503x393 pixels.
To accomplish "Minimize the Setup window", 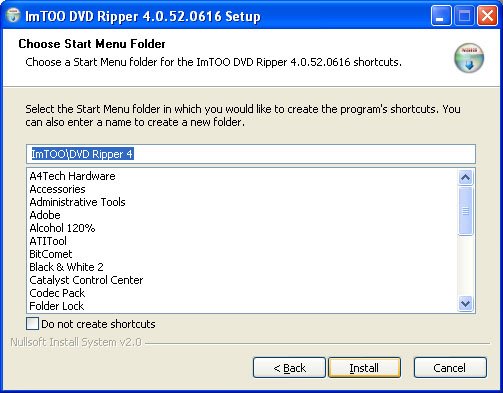I will click(441, 15).
